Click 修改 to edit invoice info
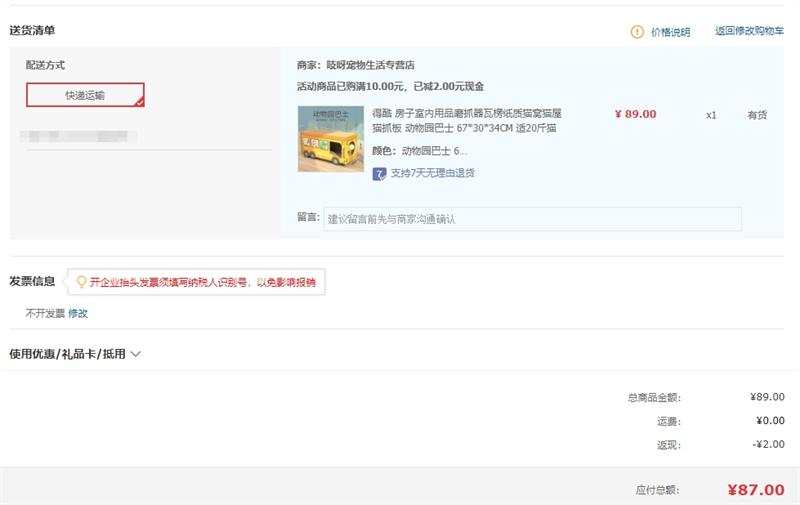The width and height of the screenshot is (800, 505). tap(78, 313)
